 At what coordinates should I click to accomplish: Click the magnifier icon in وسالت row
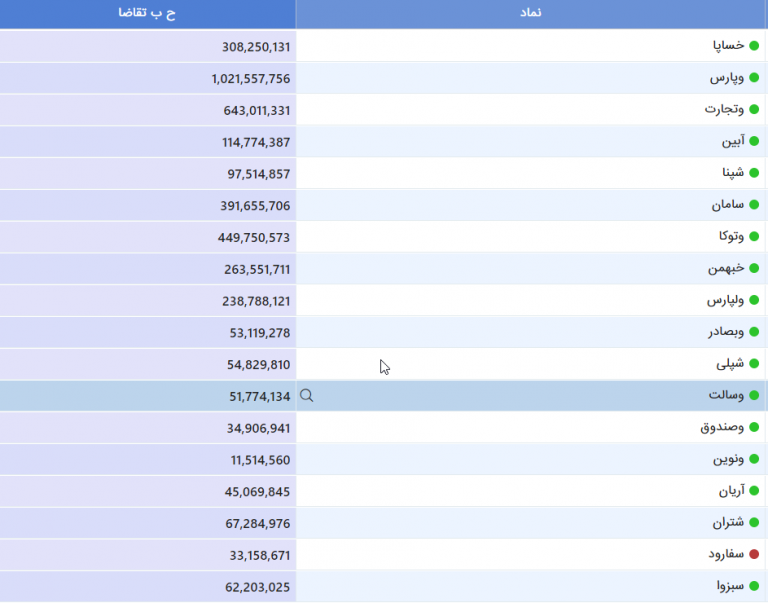307,396
